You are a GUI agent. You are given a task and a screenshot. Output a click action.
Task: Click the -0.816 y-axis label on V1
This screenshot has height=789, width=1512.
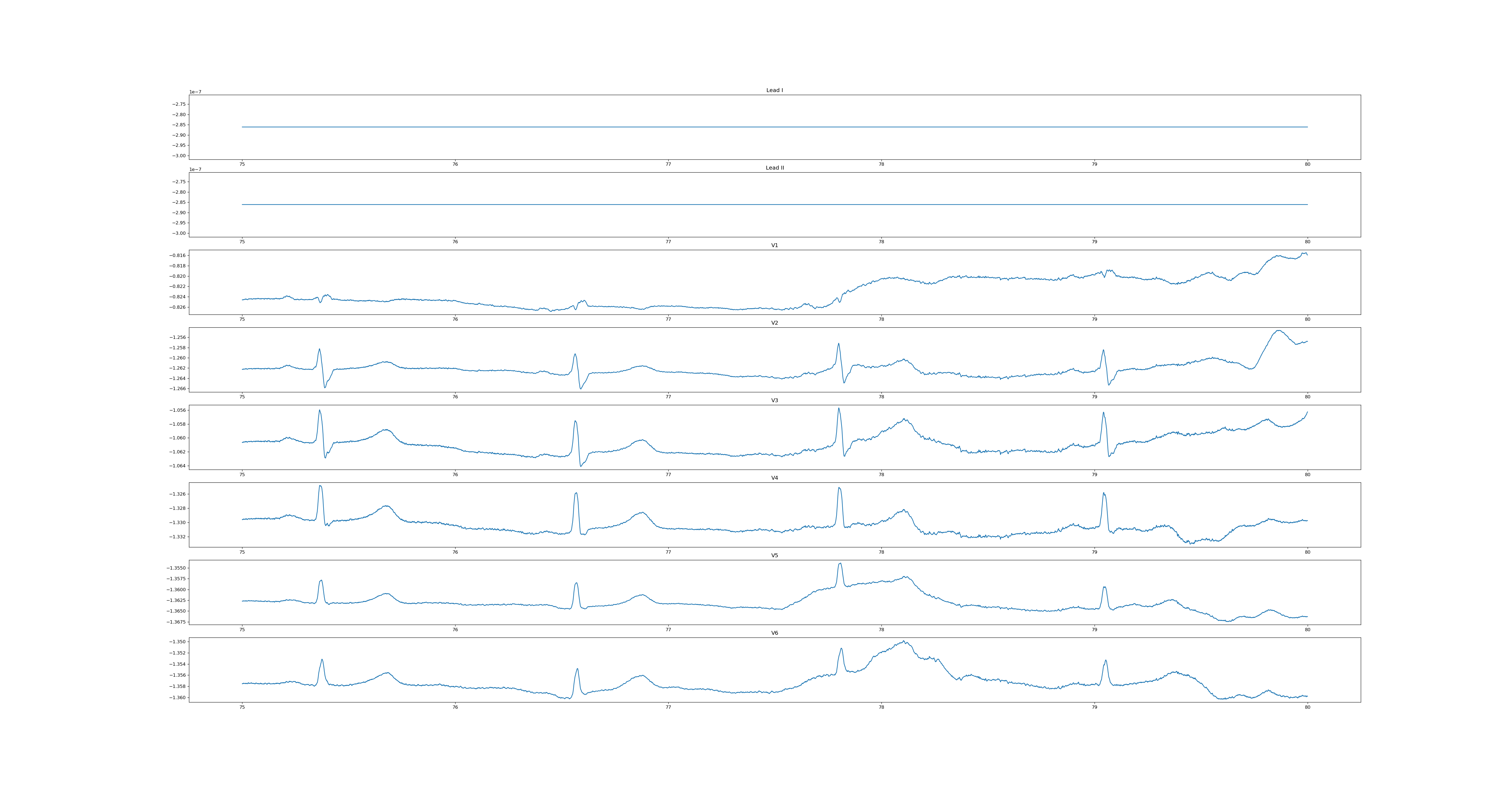coord(178,255)
